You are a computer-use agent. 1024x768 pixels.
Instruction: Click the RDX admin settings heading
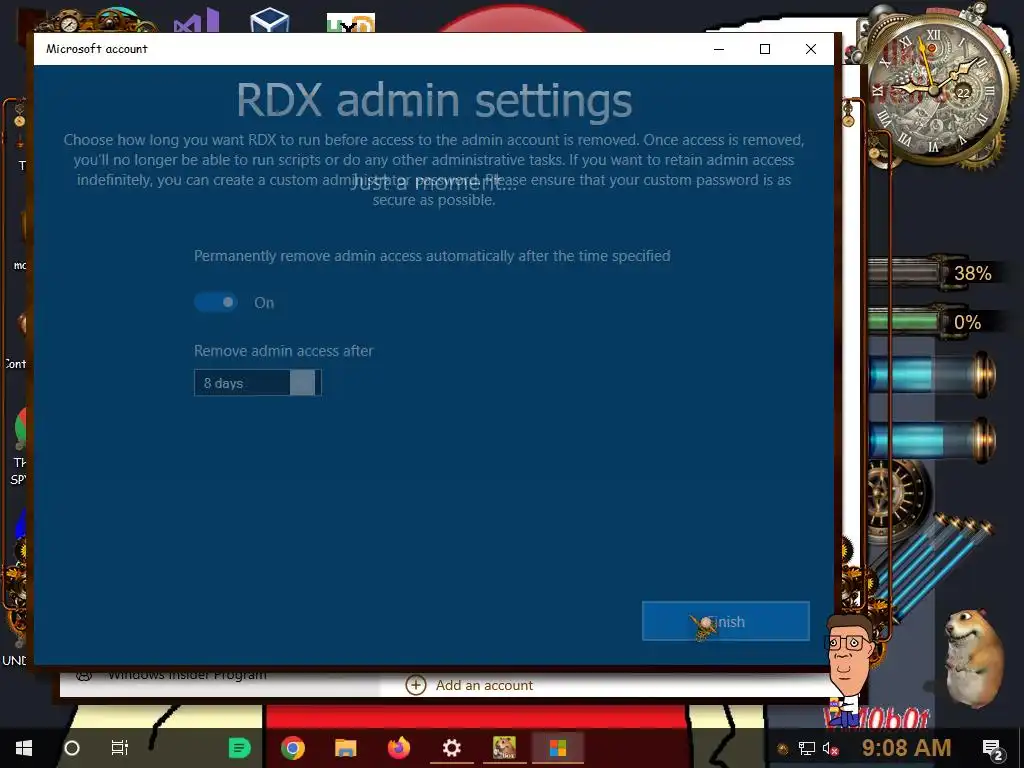pyautogui.click(x=434, y=100)
